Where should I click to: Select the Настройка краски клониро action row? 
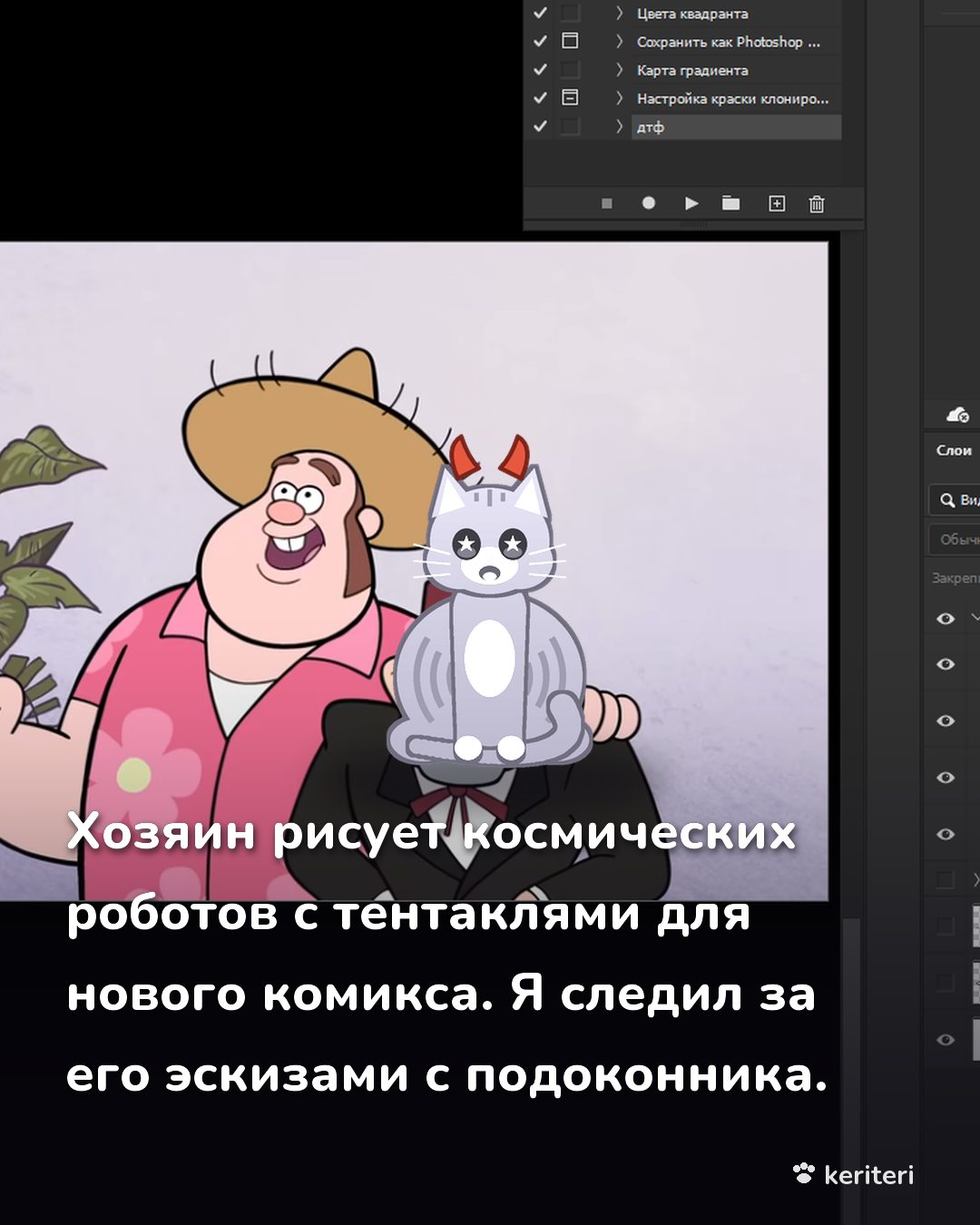[736, 98]
